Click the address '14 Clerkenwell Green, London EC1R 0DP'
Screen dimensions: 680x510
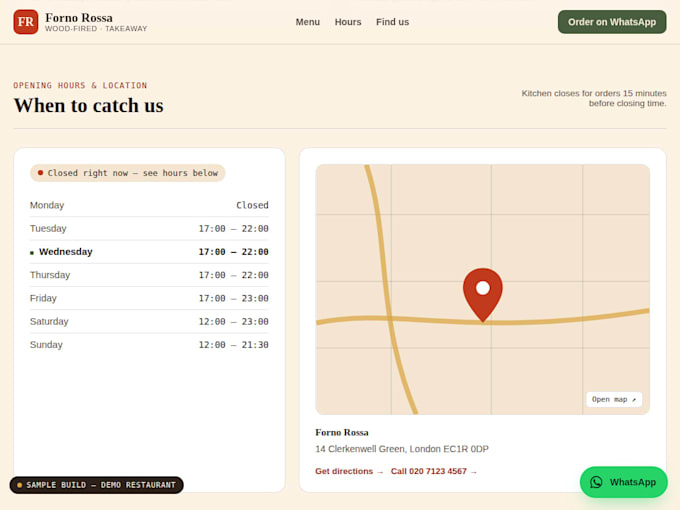tap(402, 449)
